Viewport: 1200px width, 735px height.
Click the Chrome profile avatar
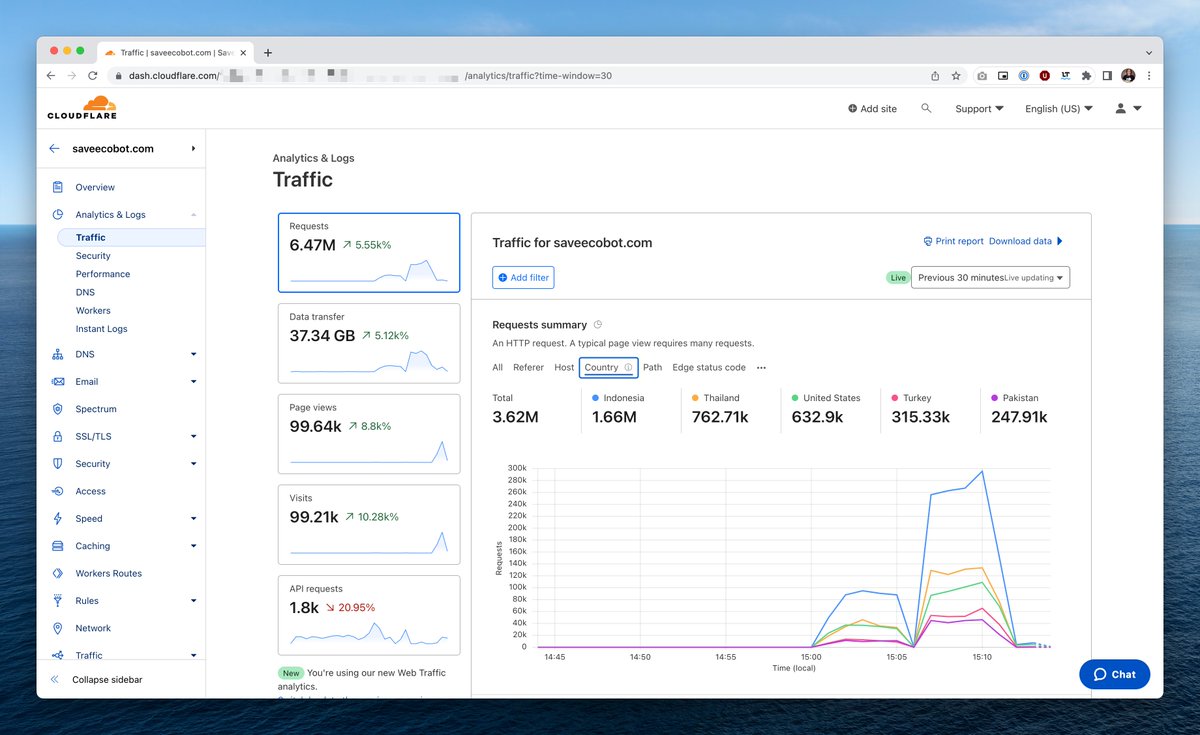click(x=1128, y=75)
